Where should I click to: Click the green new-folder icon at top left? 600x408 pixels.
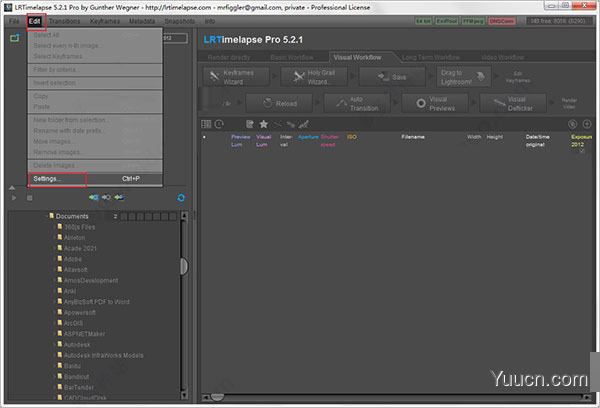(x=15, y=38)
